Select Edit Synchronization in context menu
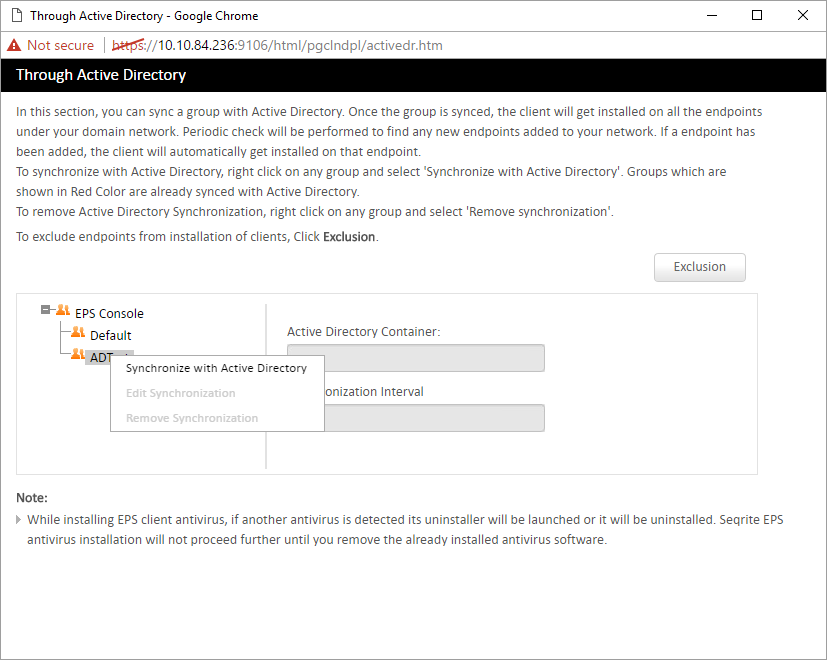This screenshot has width=827, height=660. tap(180, 393)
